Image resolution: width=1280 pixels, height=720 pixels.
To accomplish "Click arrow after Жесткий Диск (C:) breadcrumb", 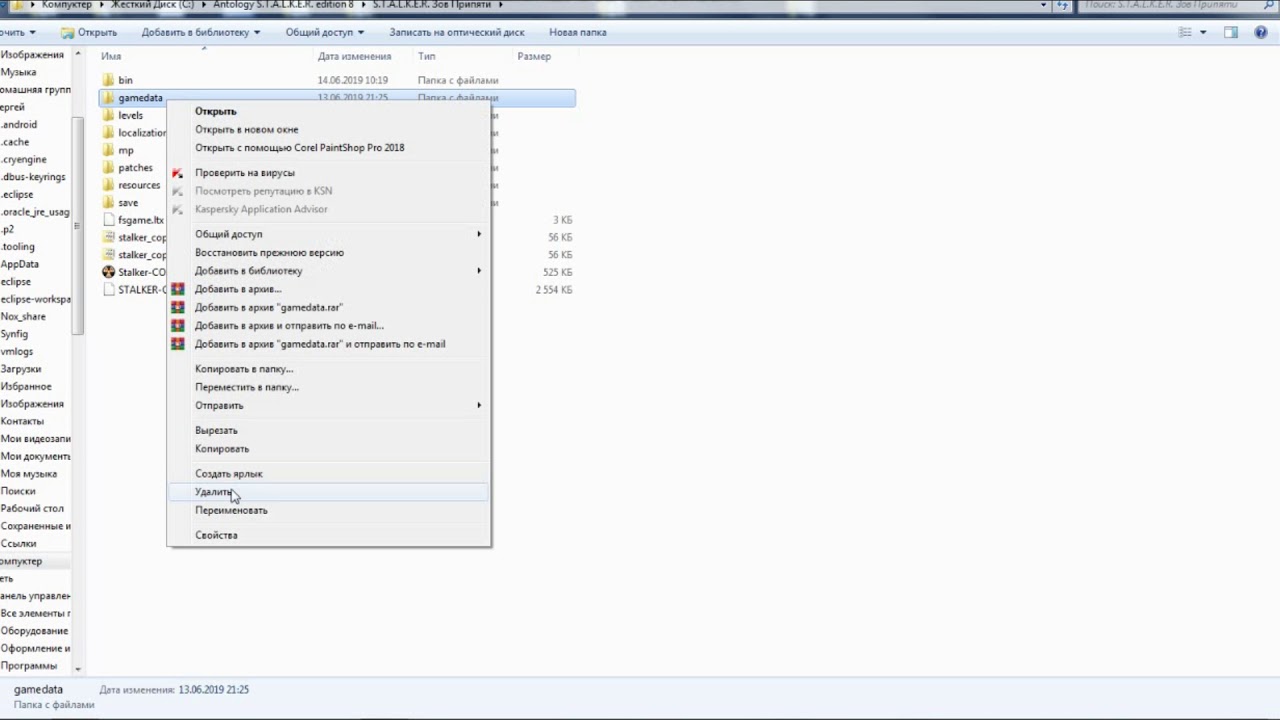I will tap(204, 5).
